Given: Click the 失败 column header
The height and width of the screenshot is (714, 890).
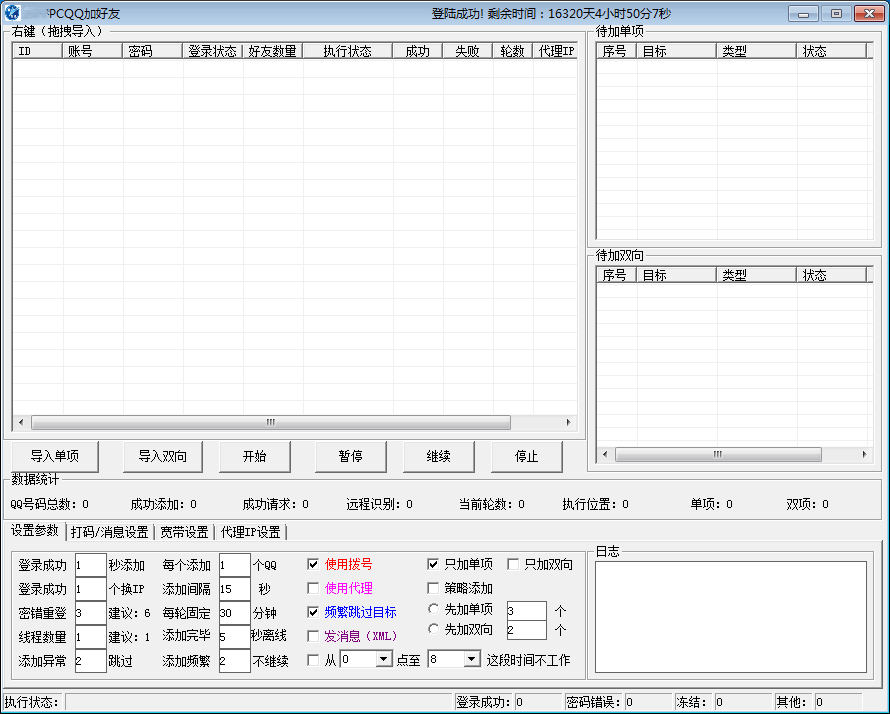Looking at the screenshot, I should (468, 51).
